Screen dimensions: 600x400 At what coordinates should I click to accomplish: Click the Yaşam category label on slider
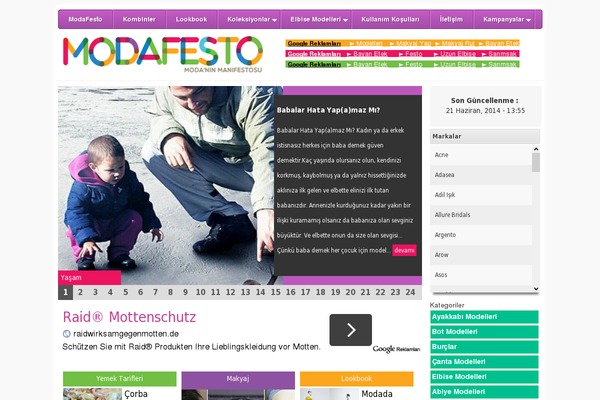(90, 278)
